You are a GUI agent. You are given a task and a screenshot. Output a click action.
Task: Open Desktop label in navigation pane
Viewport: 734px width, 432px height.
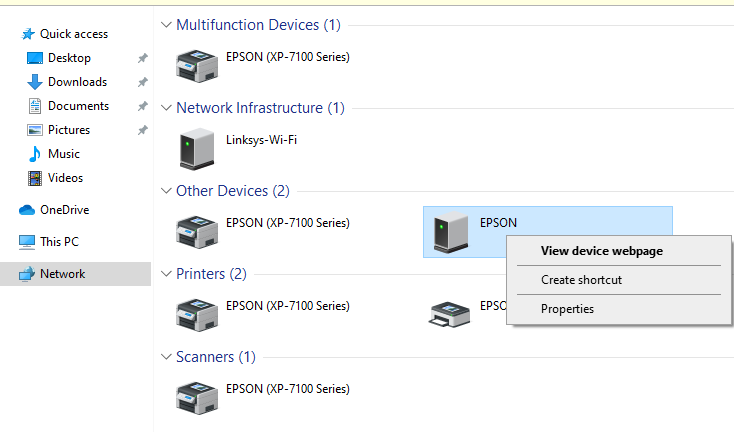click(x=69, y=58)
